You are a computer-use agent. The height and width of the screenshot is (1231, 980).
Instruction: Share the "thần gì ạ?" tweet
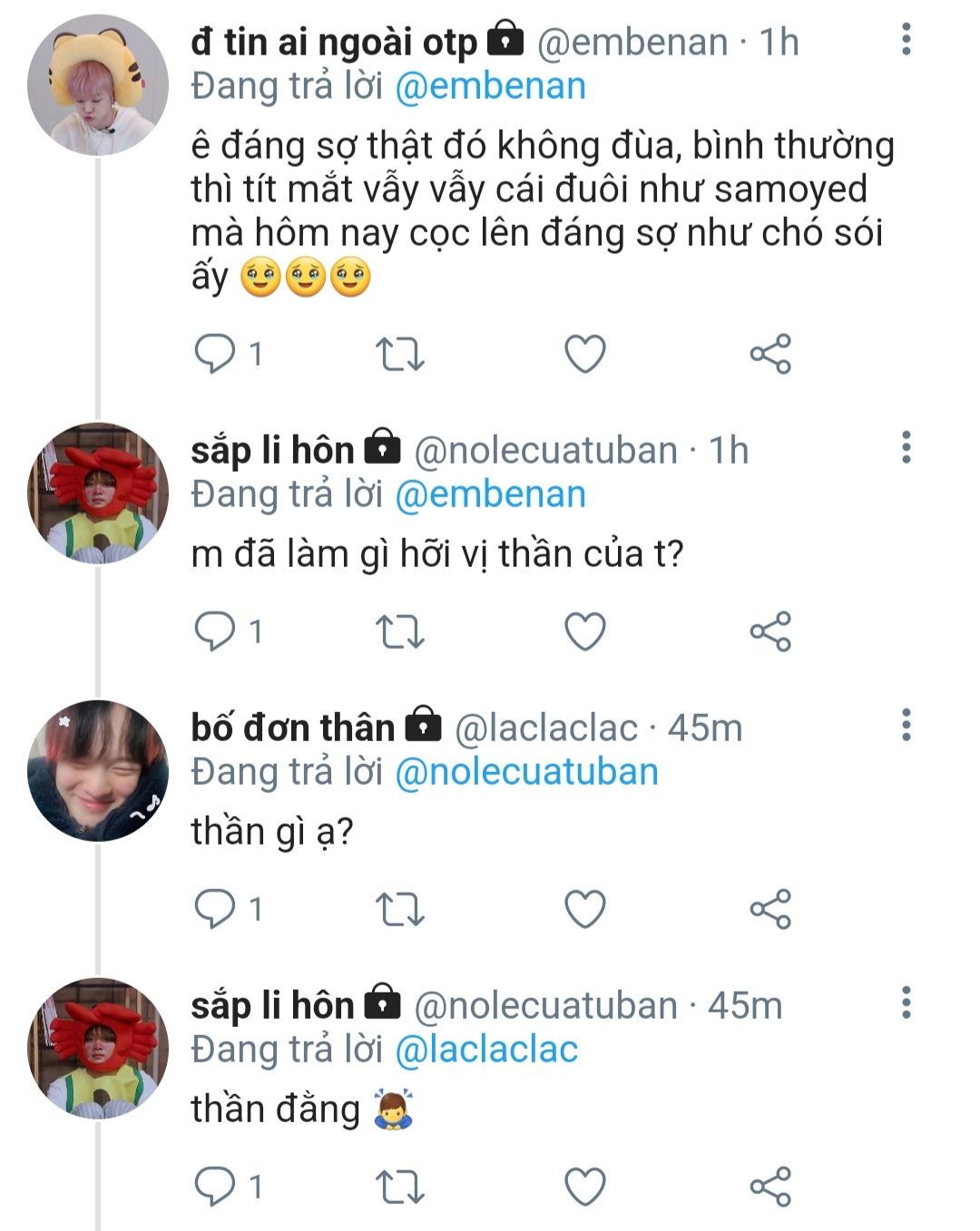[x=770, y=909]
